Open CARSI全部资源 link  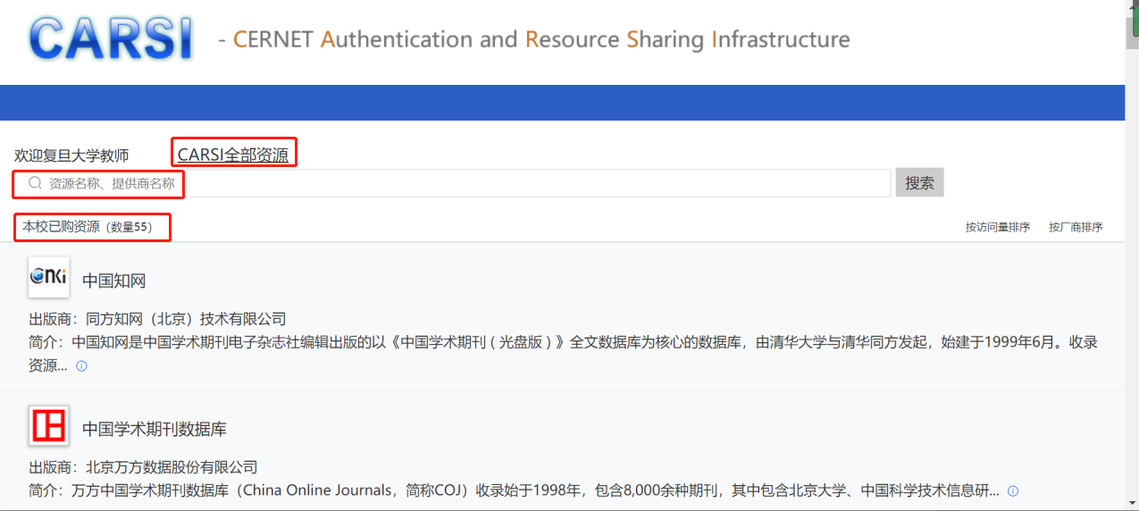[233, 154]
